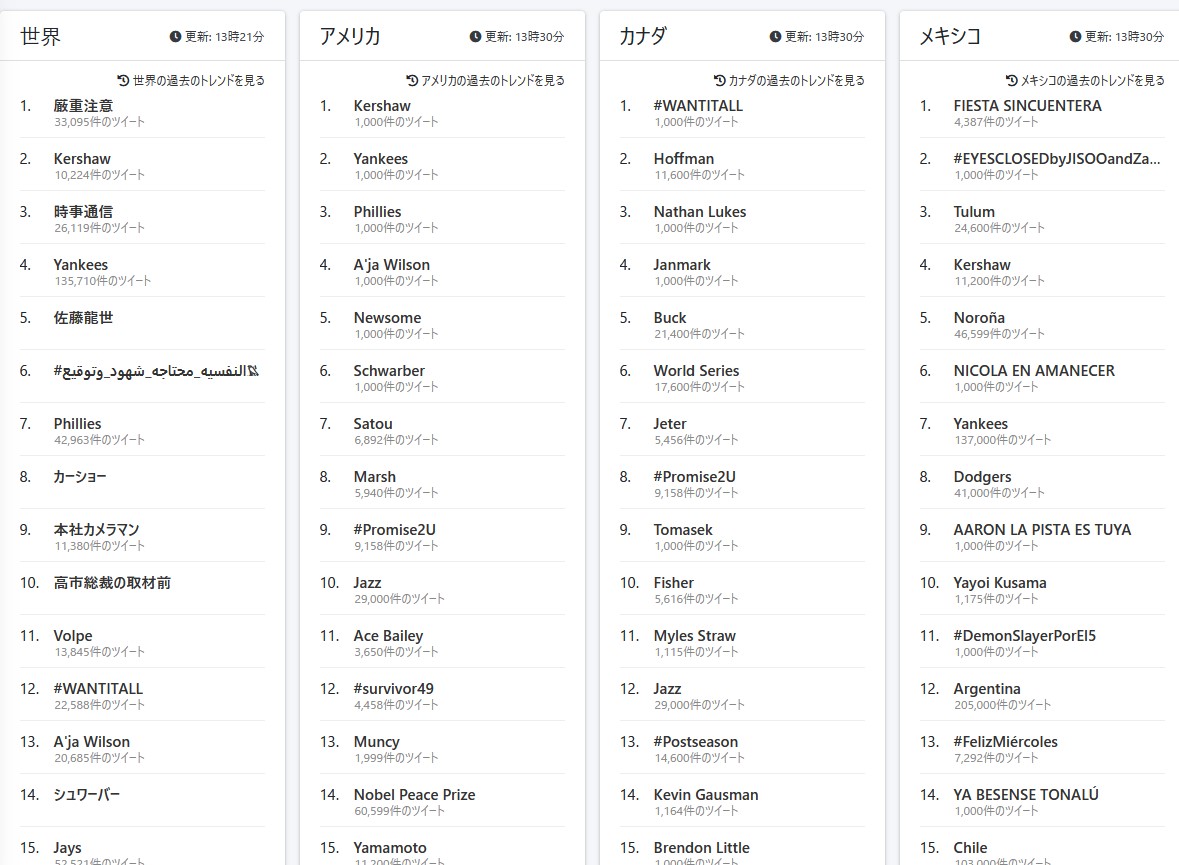
Task: Click the clock icon in the メキシコ header
Action: 1076,37
